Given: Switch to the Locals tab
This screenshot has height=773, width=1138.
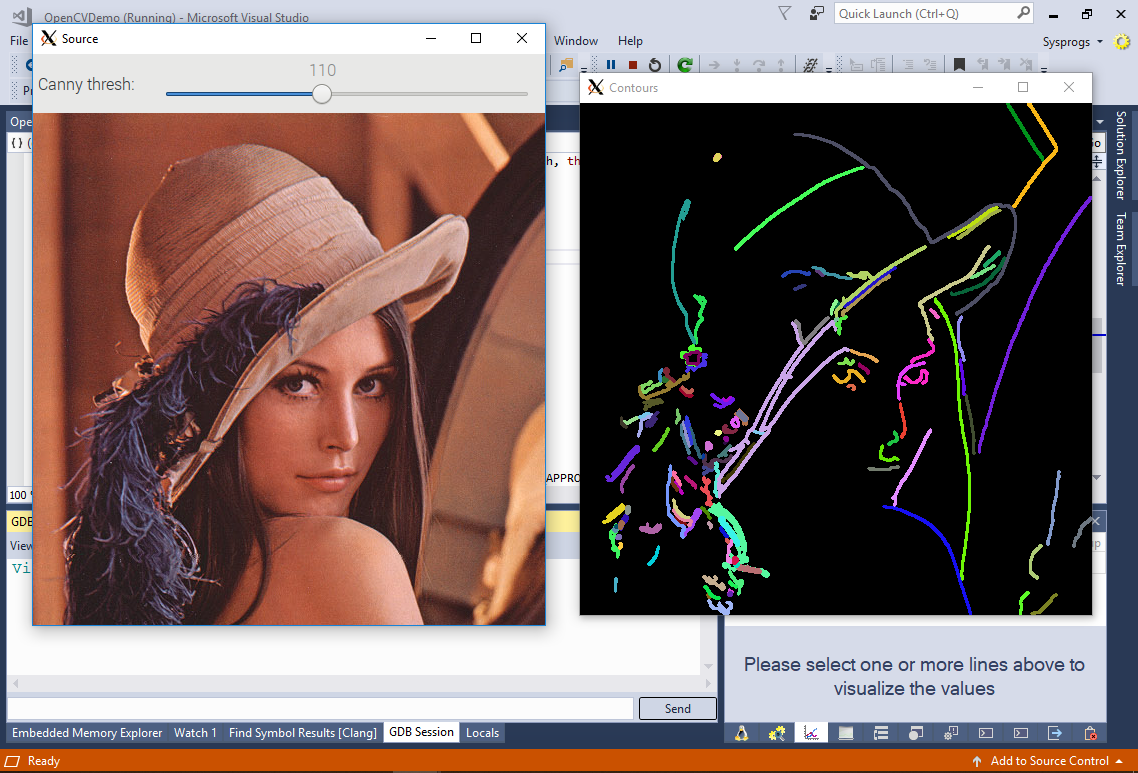Looking at the screenshot, I should (x=483, y=732).
